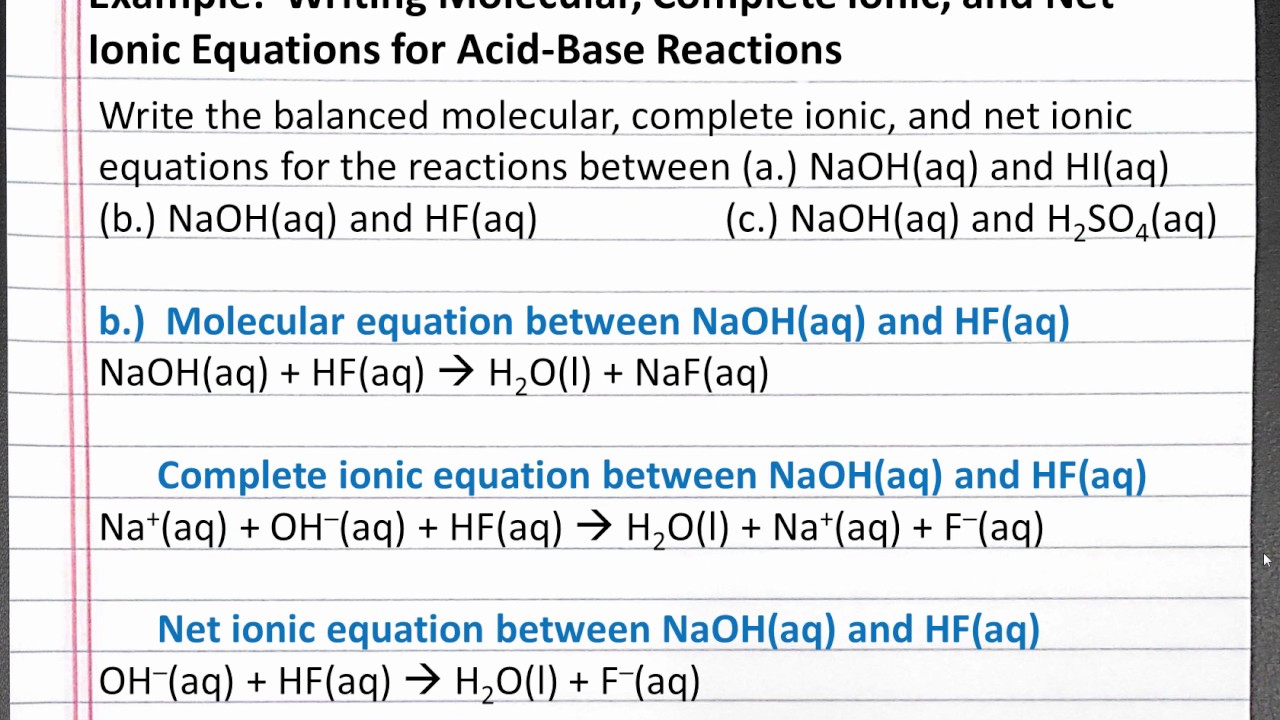1280x720 pixels.
Task: Click the "(c.) NaOH(aq) and H2SO4(aq)" problem text
Action: click(x=970, y=220)
